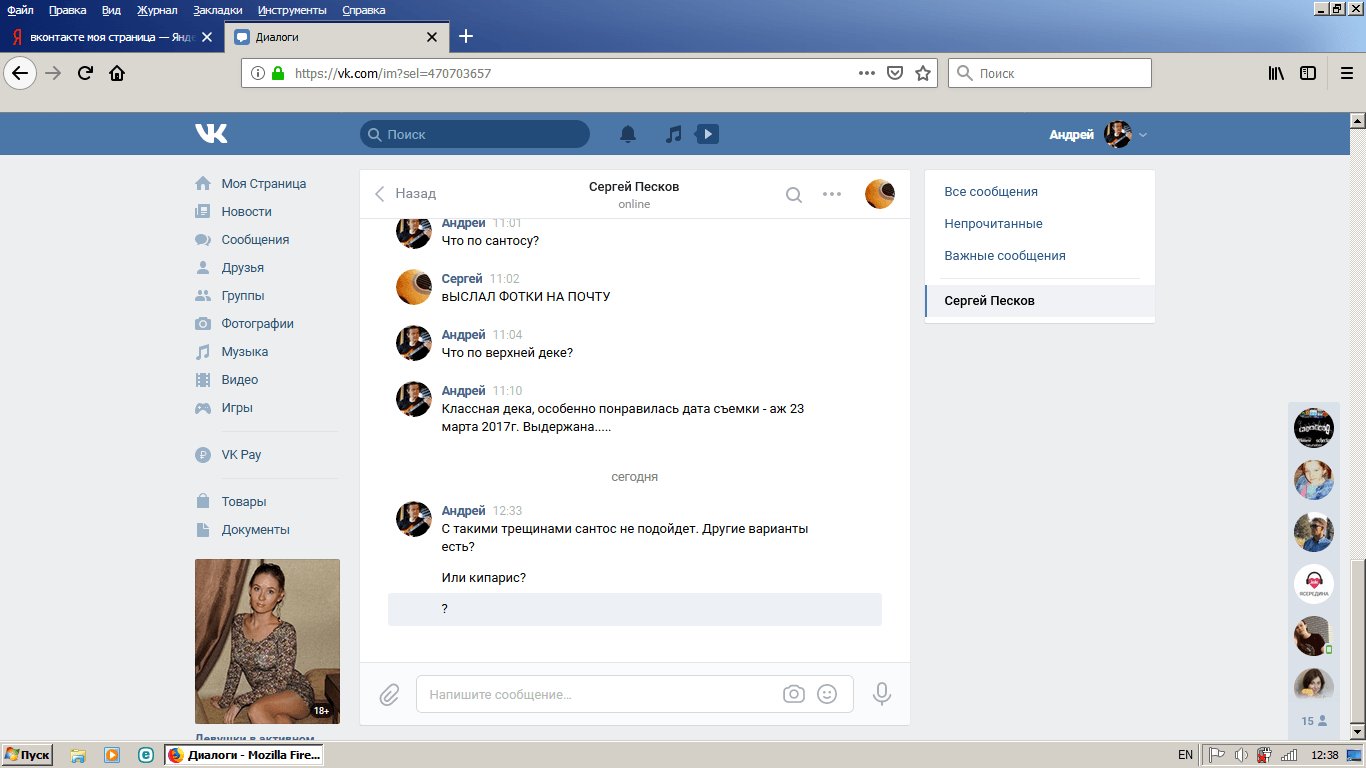The height and width of the screenshot is (768, 1366).
Task: Open the address bar page actions menu
Action: (867, 73)
